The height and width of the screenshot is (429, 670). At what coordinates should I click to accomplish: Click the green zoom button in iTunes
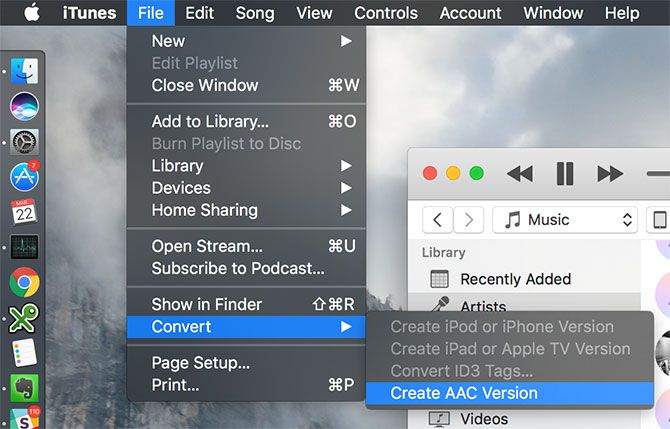coord(476,173)
